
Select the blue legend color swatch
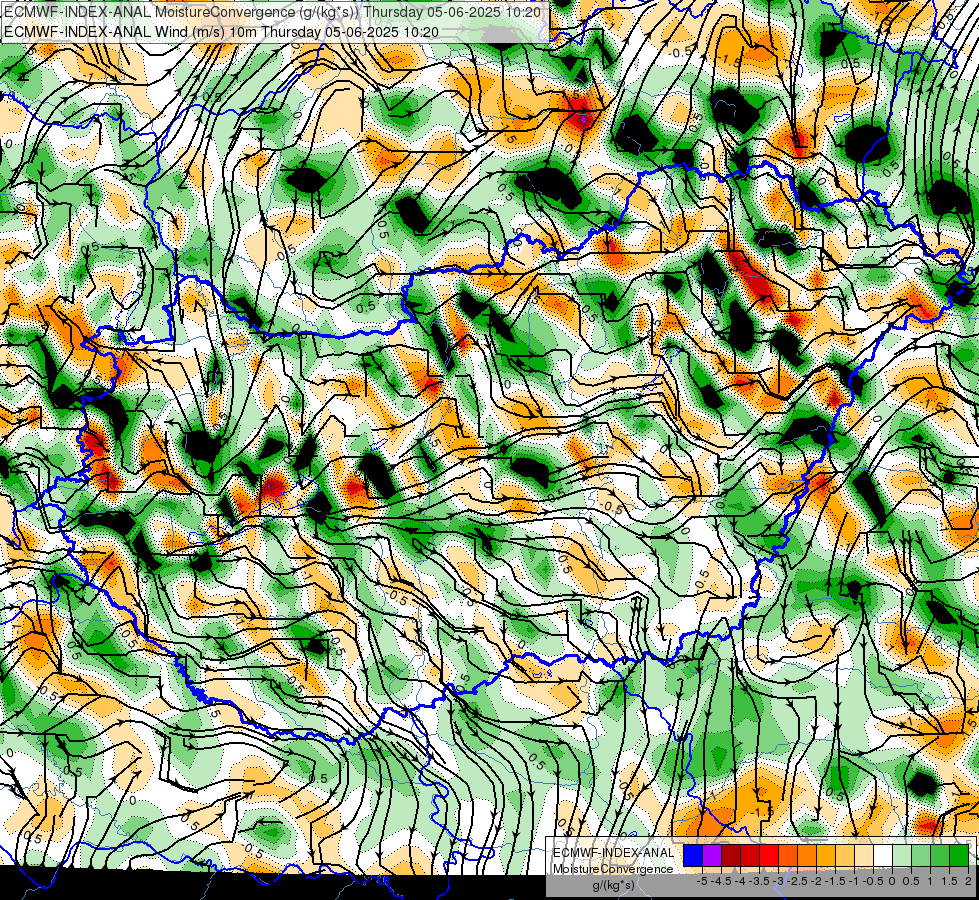693,855
